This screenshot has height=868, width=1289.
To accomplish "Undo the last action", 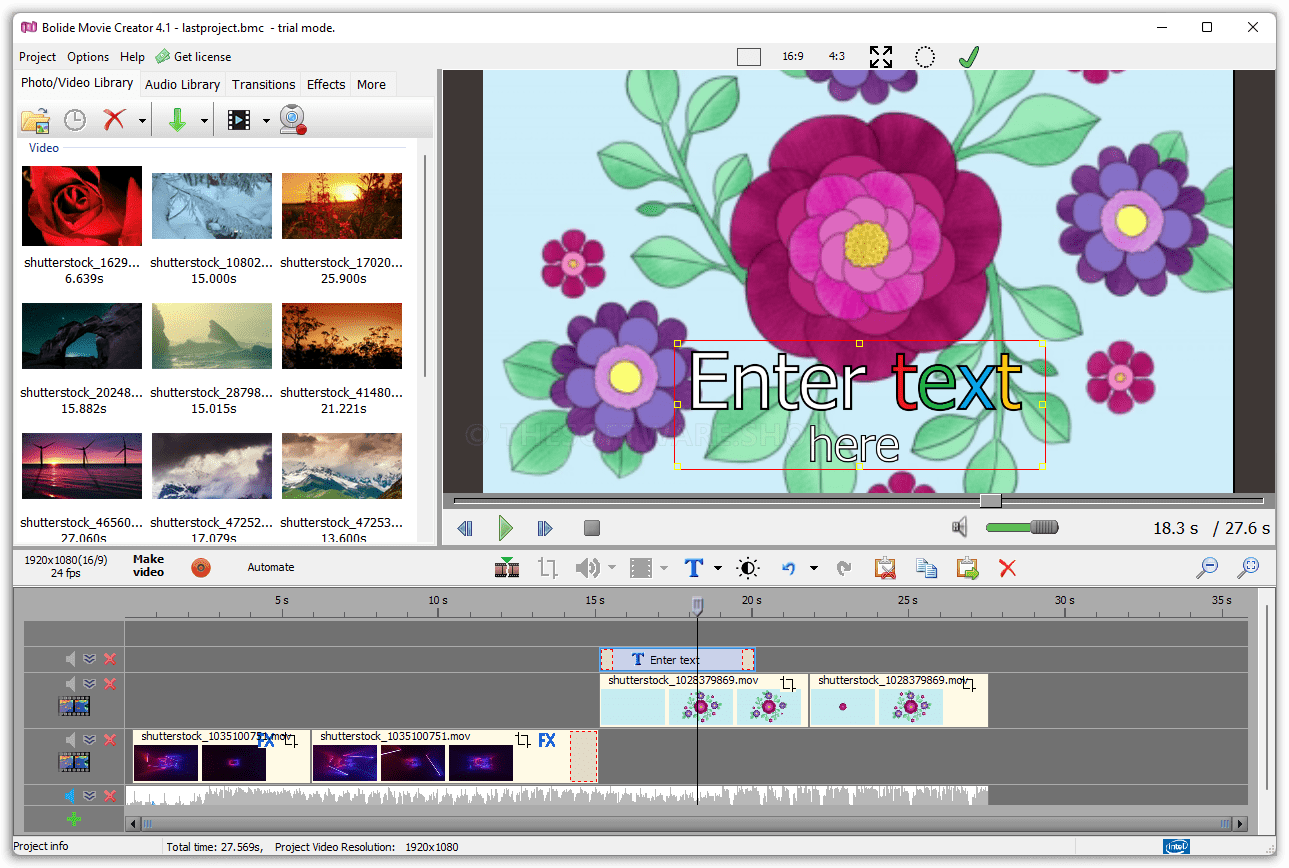I will click(x=789, y=568).
